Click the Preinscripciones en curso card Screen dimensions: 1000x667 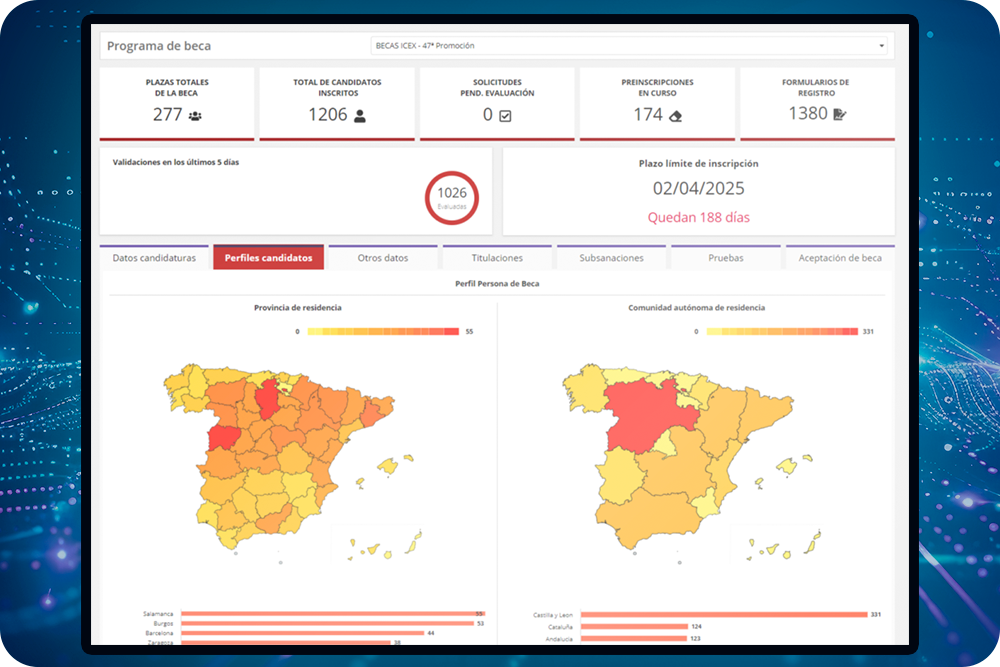[657, 103]
